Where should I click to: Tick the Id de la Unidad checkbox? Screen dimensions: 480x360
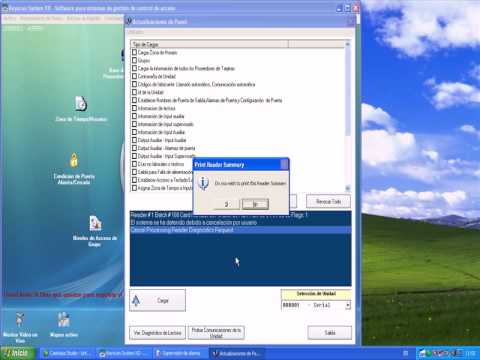(x=134, y=92)
